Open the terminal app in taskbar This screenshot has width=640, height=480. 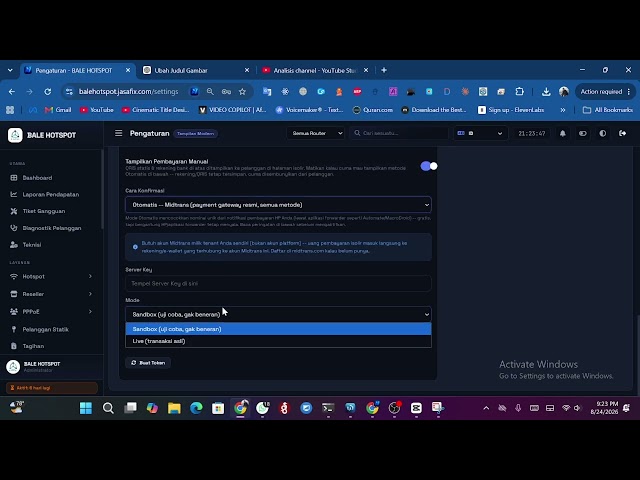328,408
